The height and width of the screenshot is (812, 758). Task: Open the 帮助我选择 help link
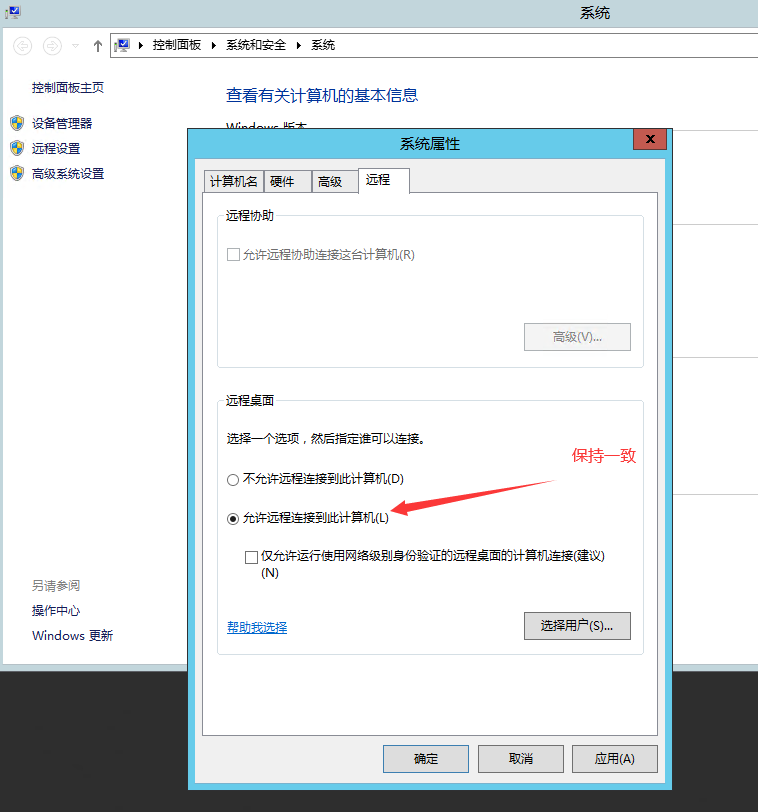(x=257, y=627)
